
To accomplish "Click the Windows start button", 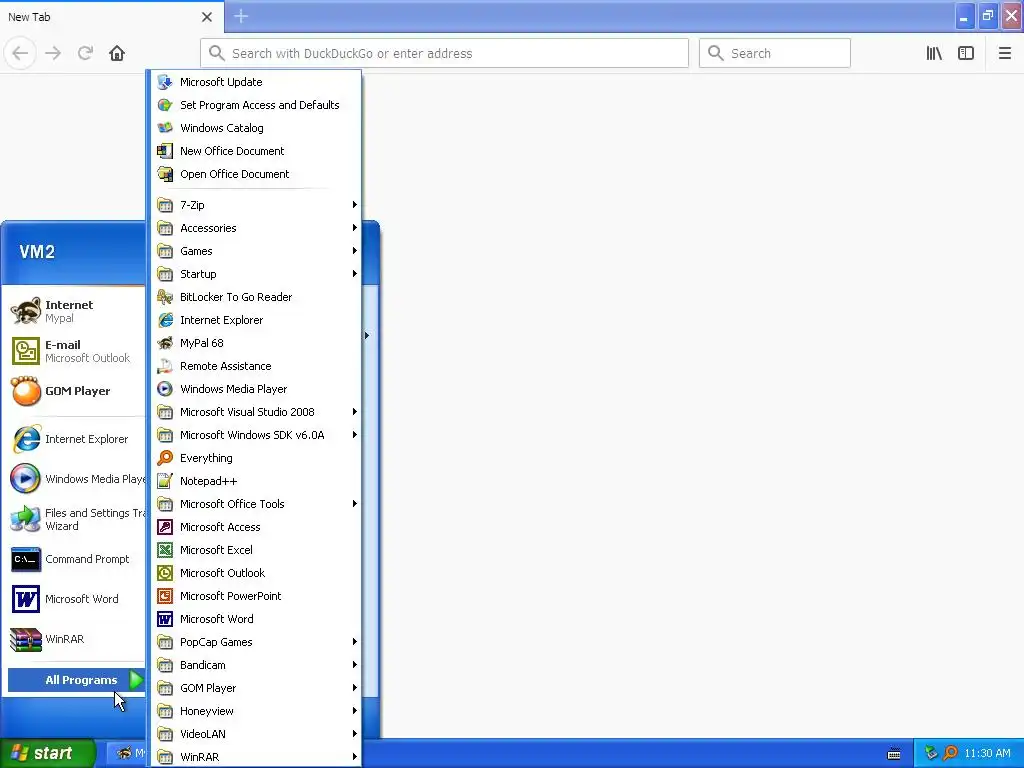I will click(48, 753).
